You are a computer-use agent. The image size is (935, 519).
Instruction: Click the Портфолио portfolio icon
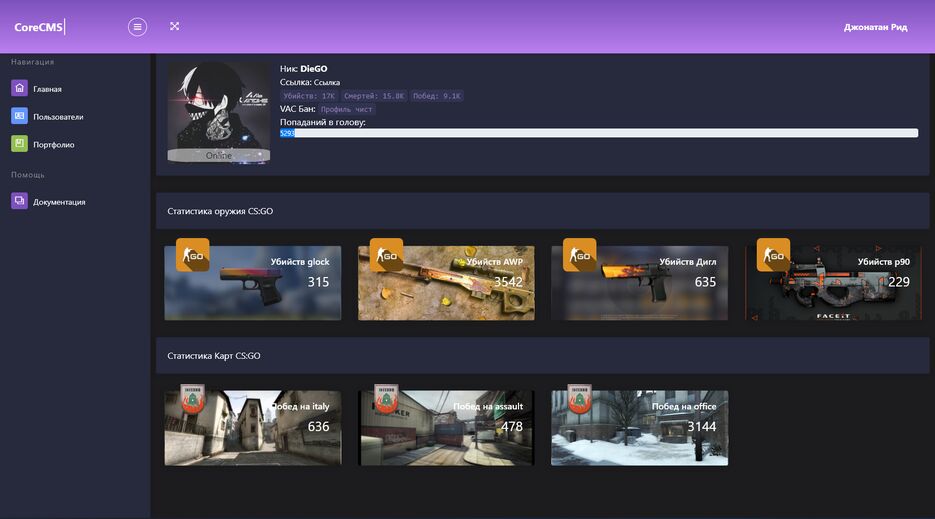pos(19,143)
